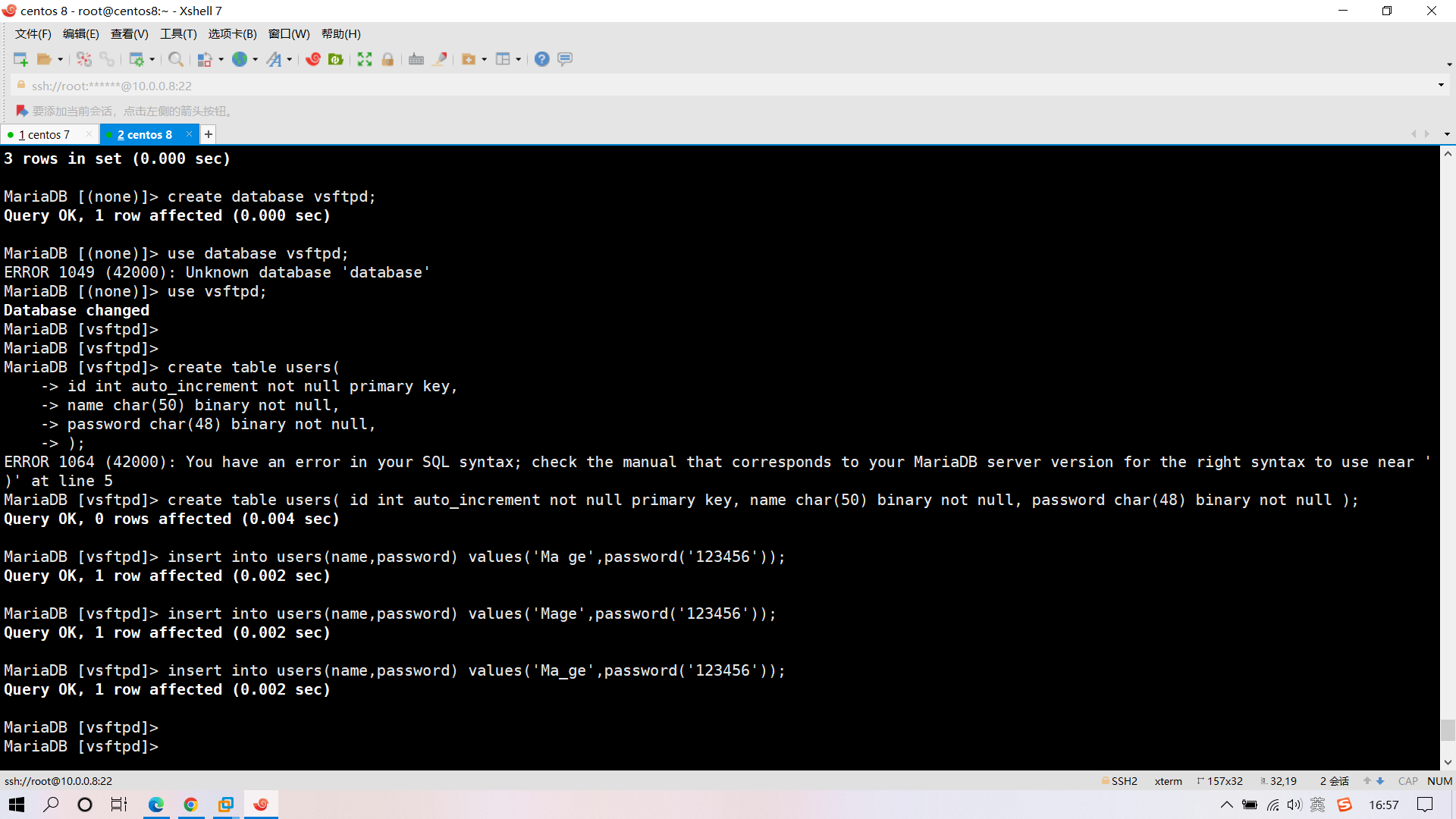
Task: Expand the layout panel dropdown arrow
Action: click(x=519, y=59)
